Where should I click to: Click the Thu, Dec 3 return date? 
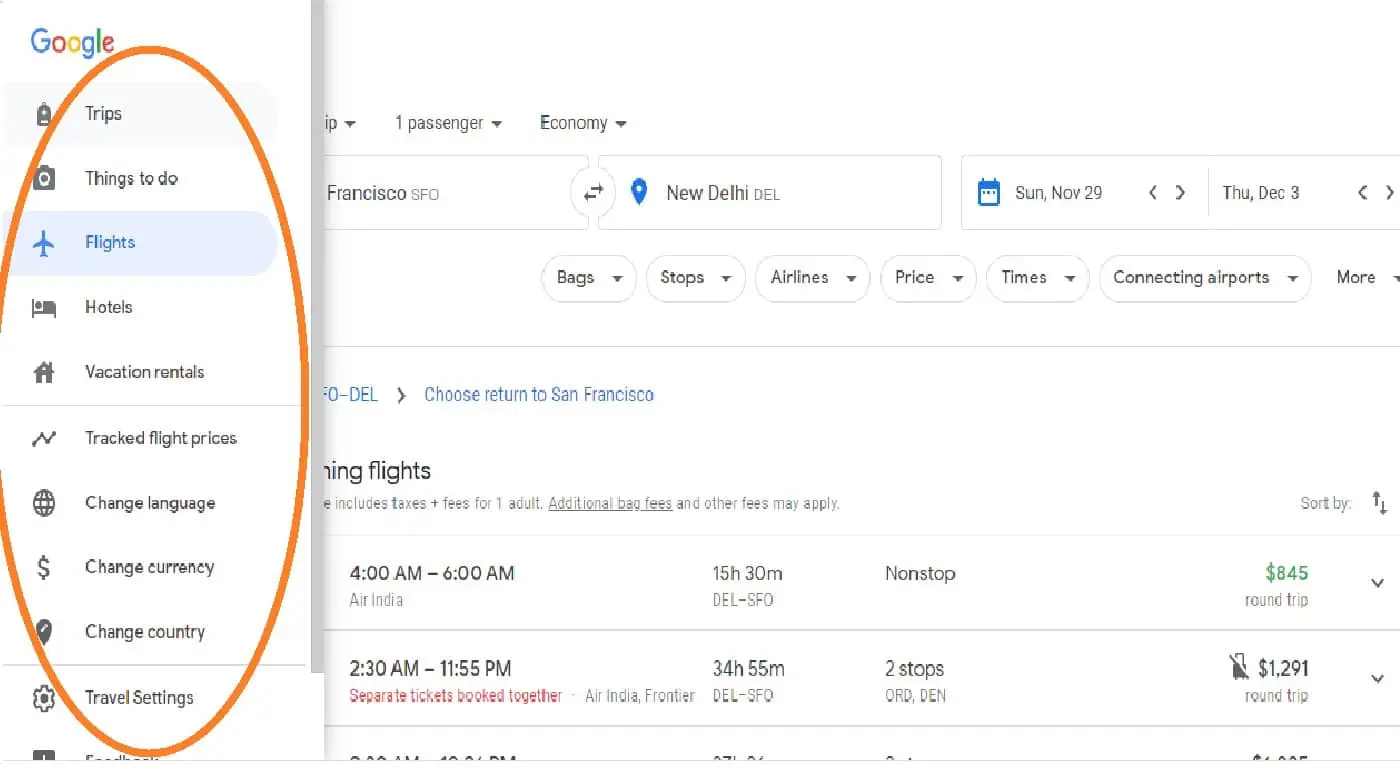pyautogui.click(x=1261, y=193)
